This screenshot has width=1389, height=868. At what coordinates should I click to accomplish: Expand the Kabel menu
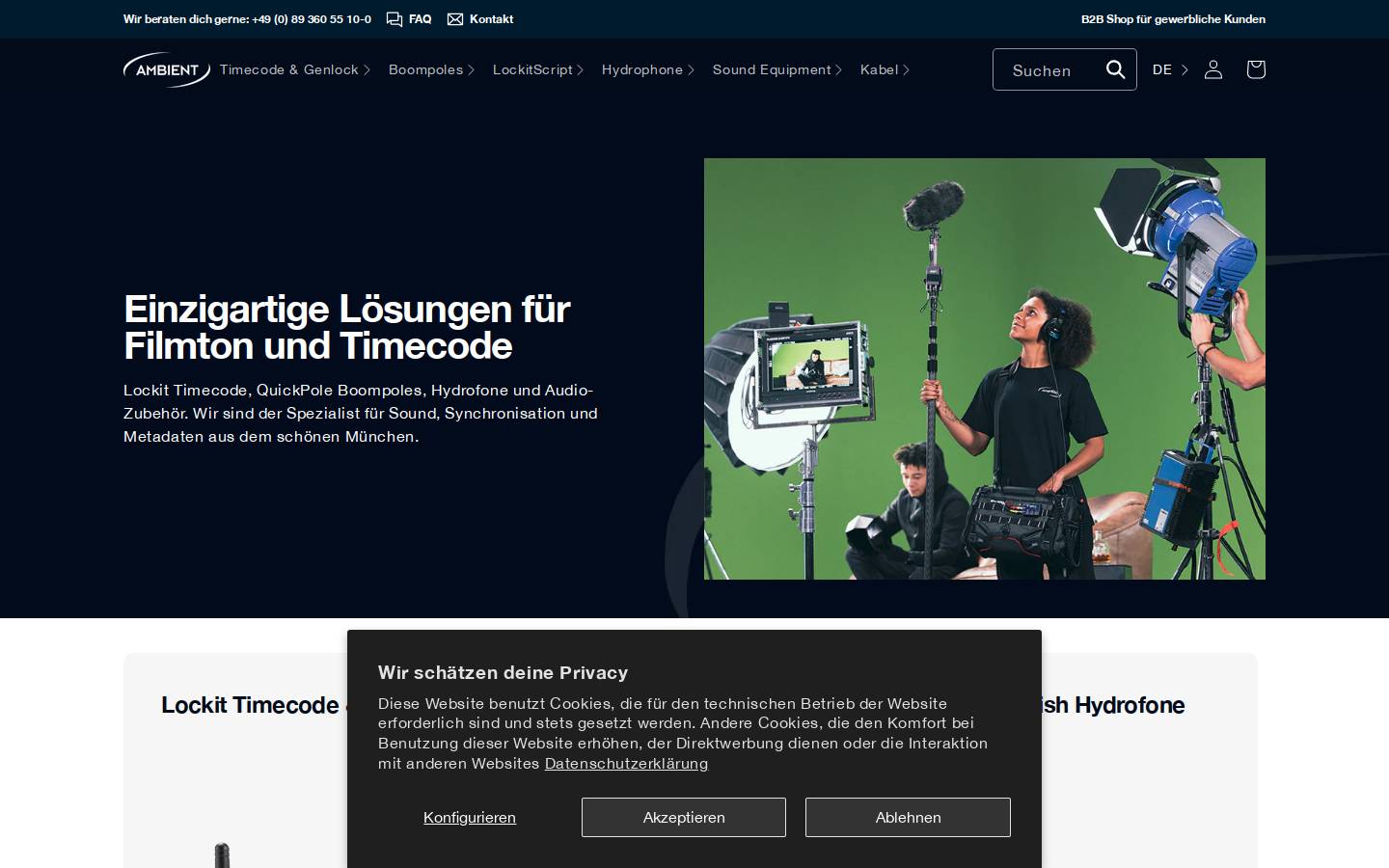coord(885,69)
